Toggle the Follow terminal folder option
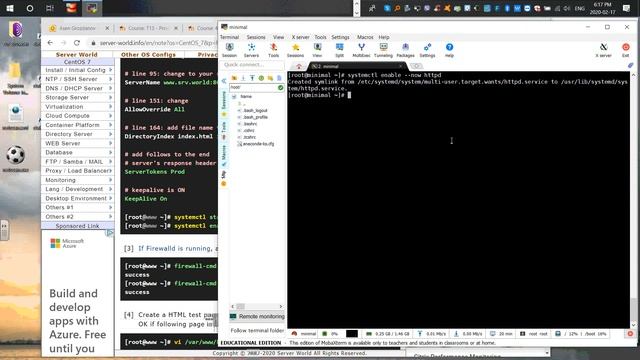640x360 pixels. click(x=257, y=330)
